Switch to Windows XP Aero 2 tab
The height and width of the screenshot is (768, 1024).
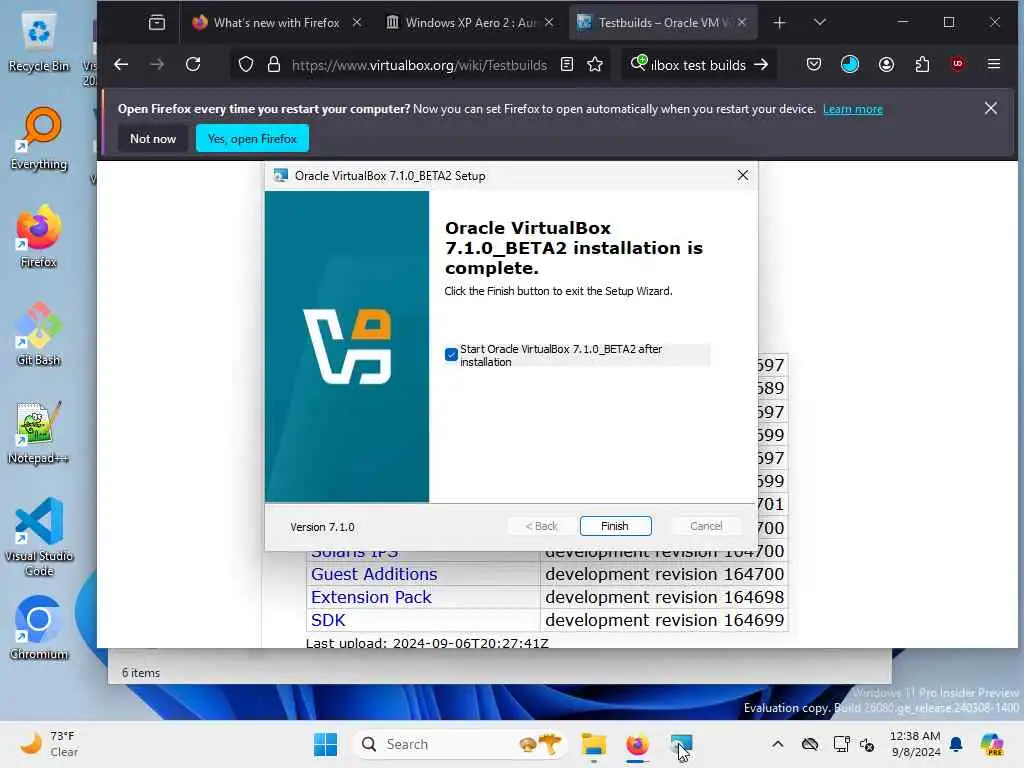click(x=469, y=23)
